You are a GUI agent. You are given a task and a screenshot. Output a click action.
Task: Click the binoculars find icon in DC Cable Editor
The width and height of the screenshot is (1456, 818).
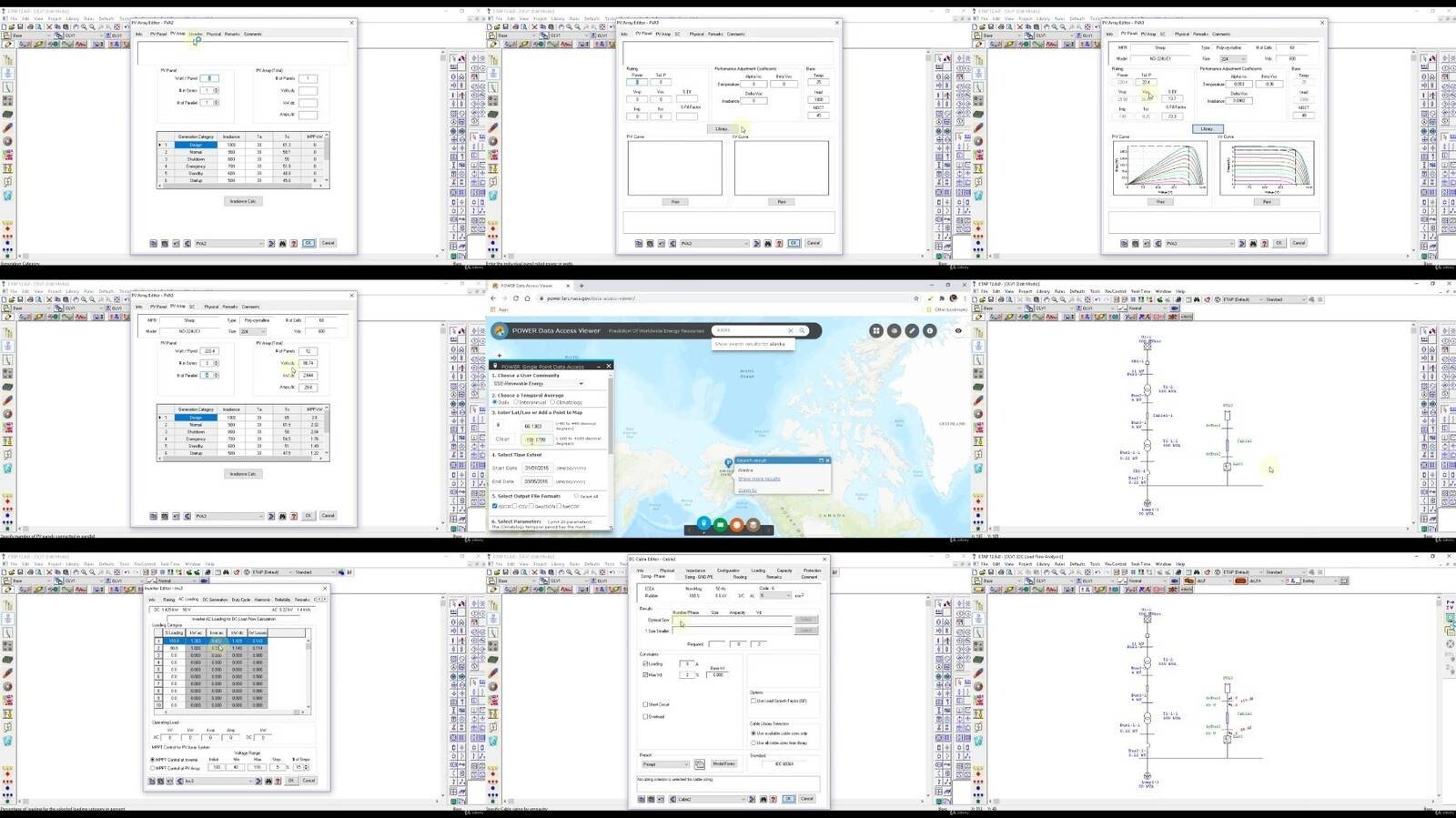763,799
